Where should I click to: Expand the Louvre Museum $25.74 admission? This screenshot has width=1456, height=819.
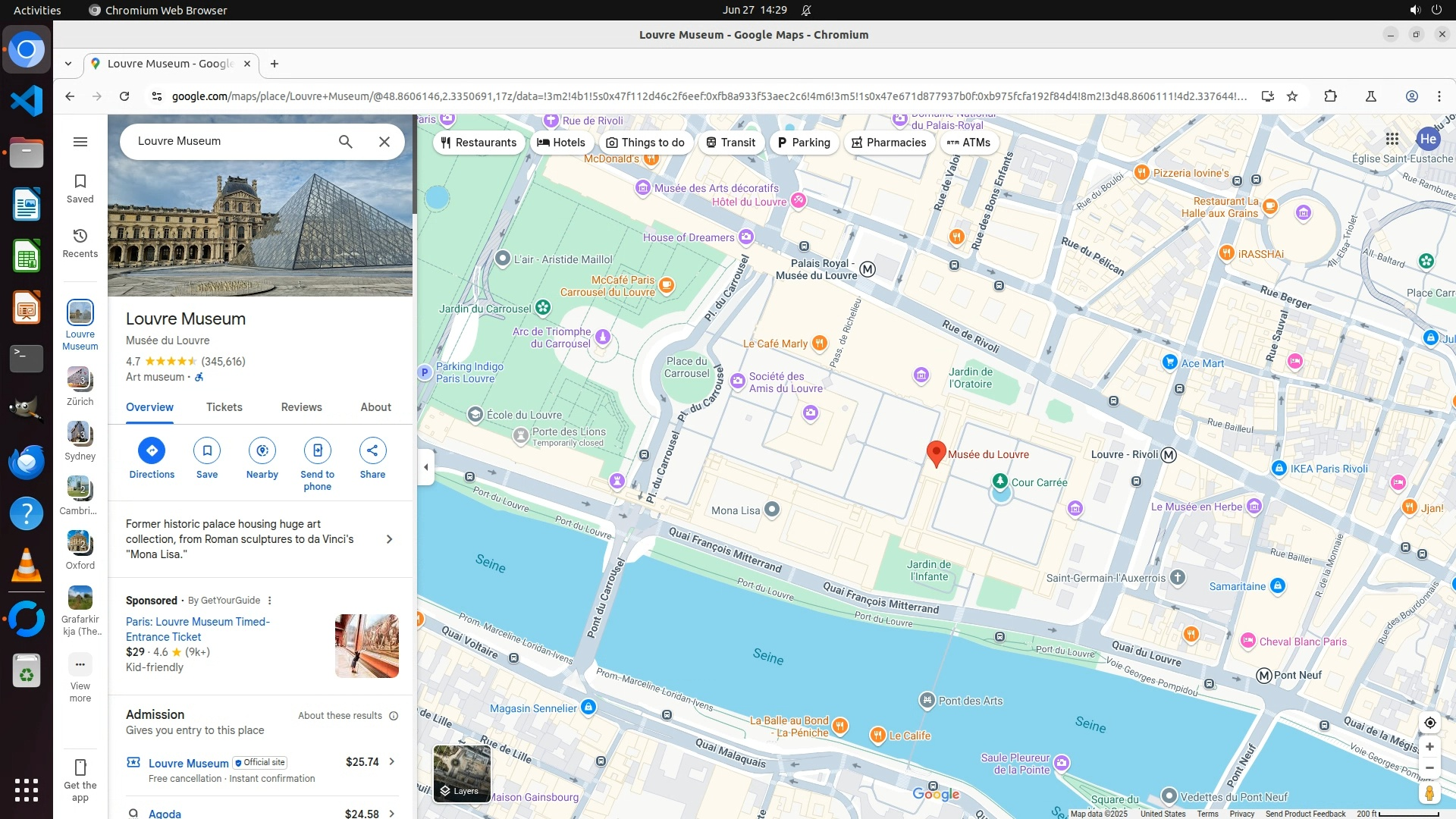(391, 761)
